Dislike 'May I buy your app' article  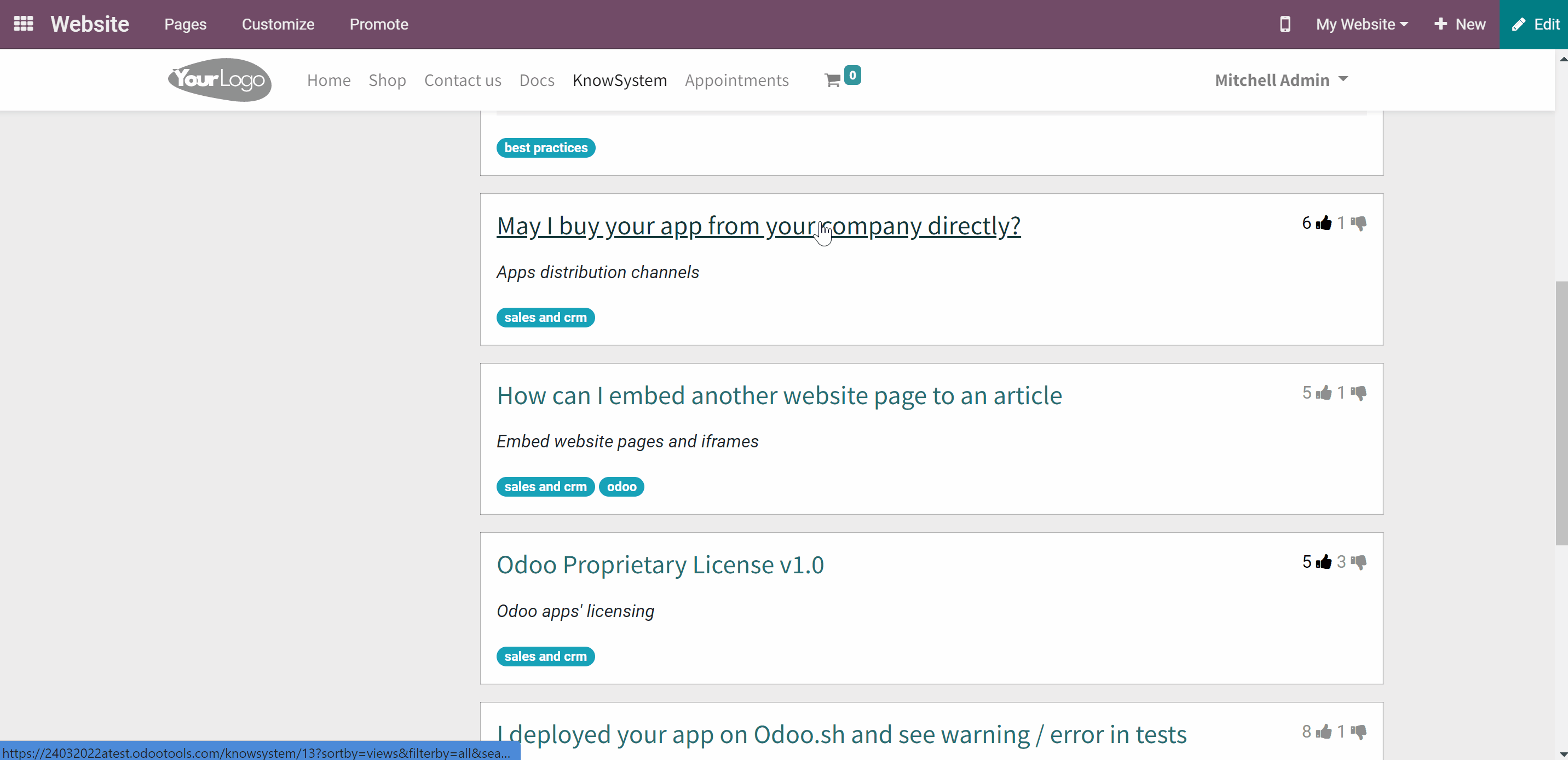point(1359,223)
